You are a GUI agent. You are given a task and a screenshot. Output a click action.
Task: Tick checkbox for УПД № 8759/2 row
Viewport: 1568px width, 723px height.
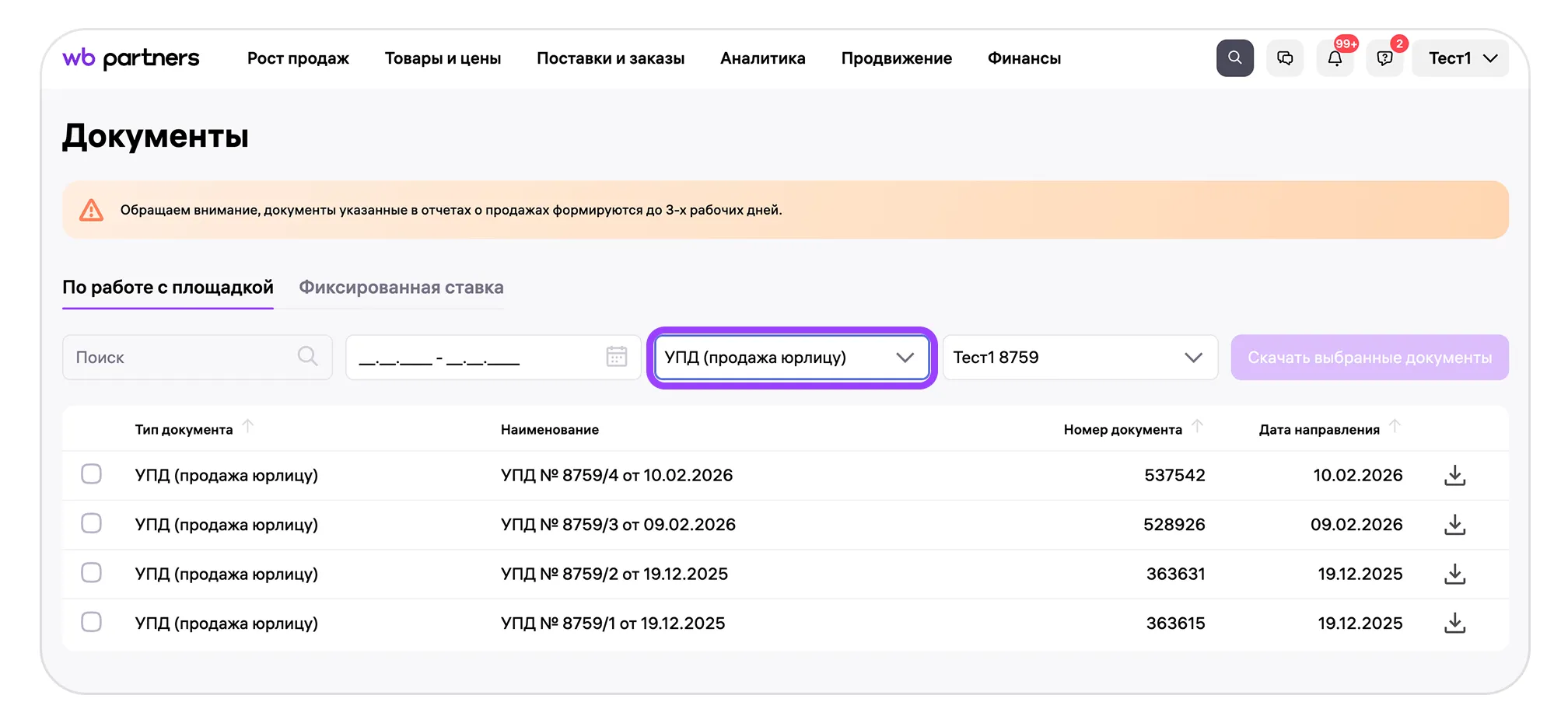point(92,573)
